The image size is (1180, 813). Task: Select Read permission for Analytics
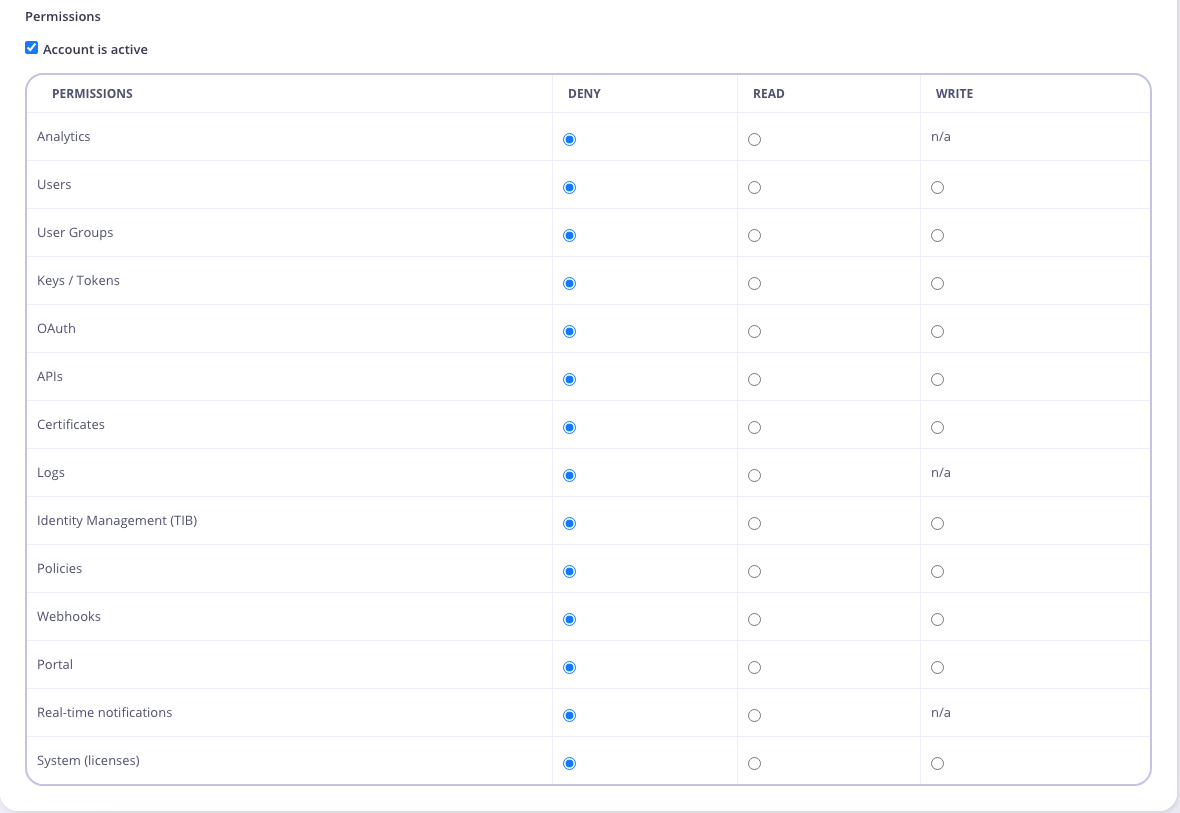754,139
